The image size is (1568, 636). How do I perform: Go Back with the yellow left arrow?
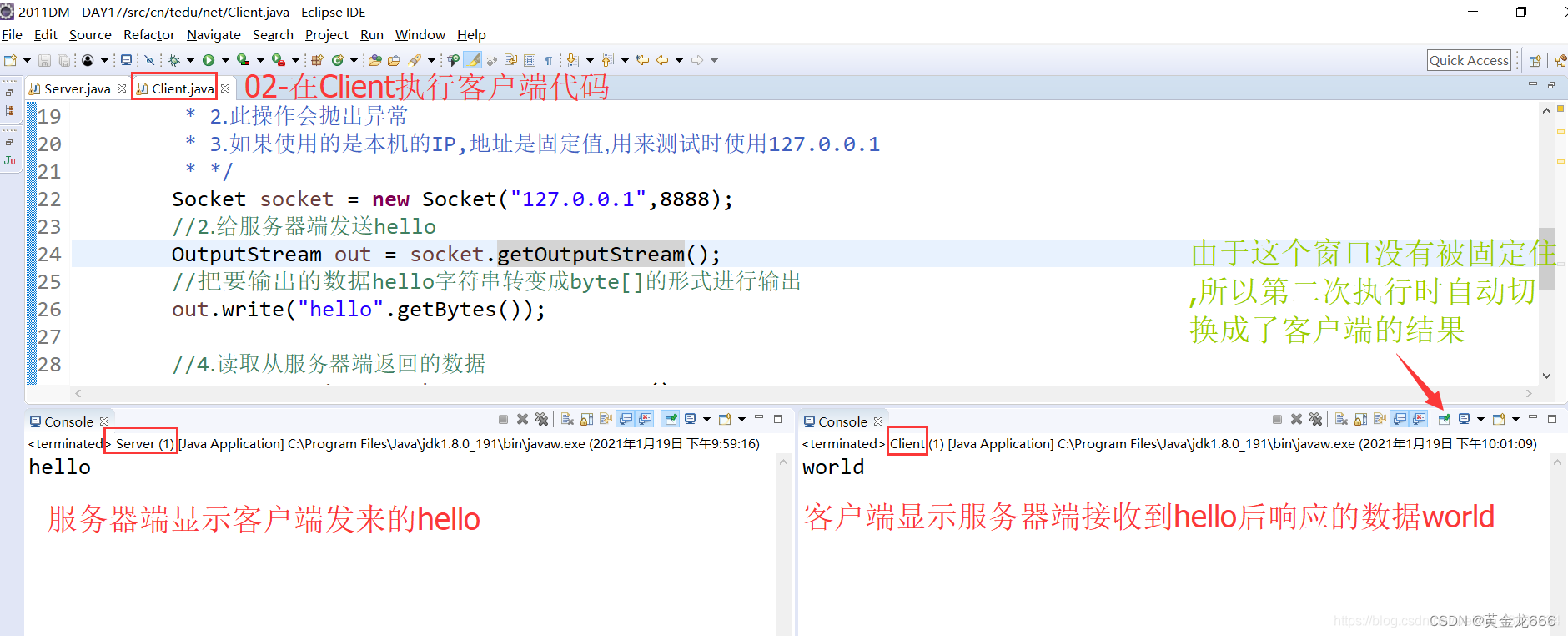click(x=662, y=60)
